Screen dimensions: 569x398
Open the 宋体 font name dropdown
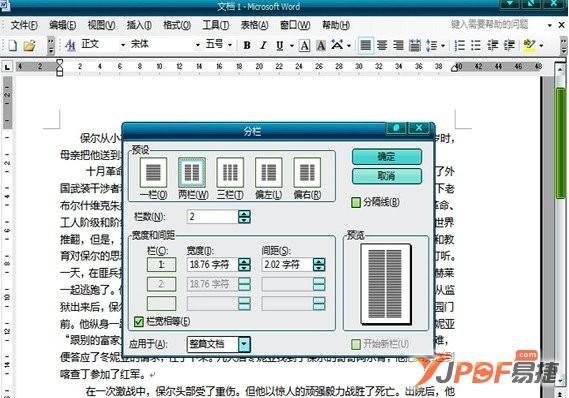tap(198, 45)
